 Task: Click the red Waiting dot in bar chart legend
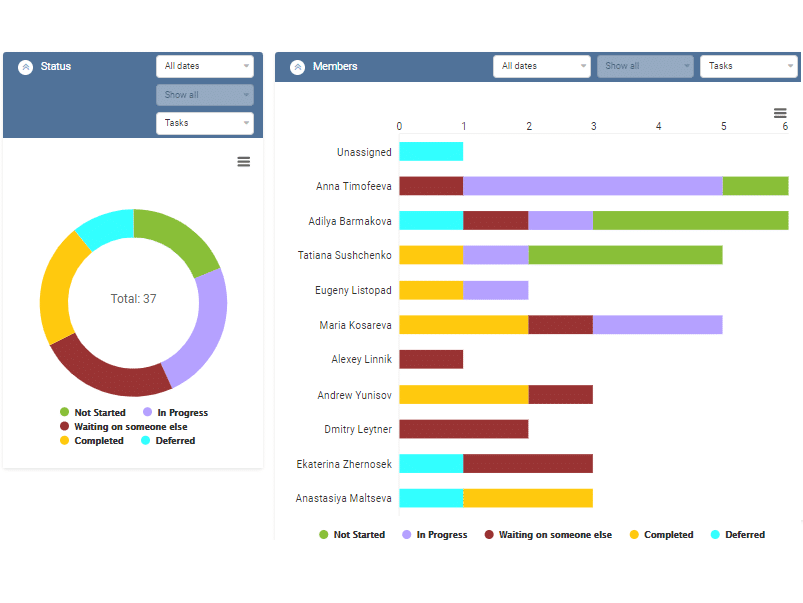pos(490,534)
